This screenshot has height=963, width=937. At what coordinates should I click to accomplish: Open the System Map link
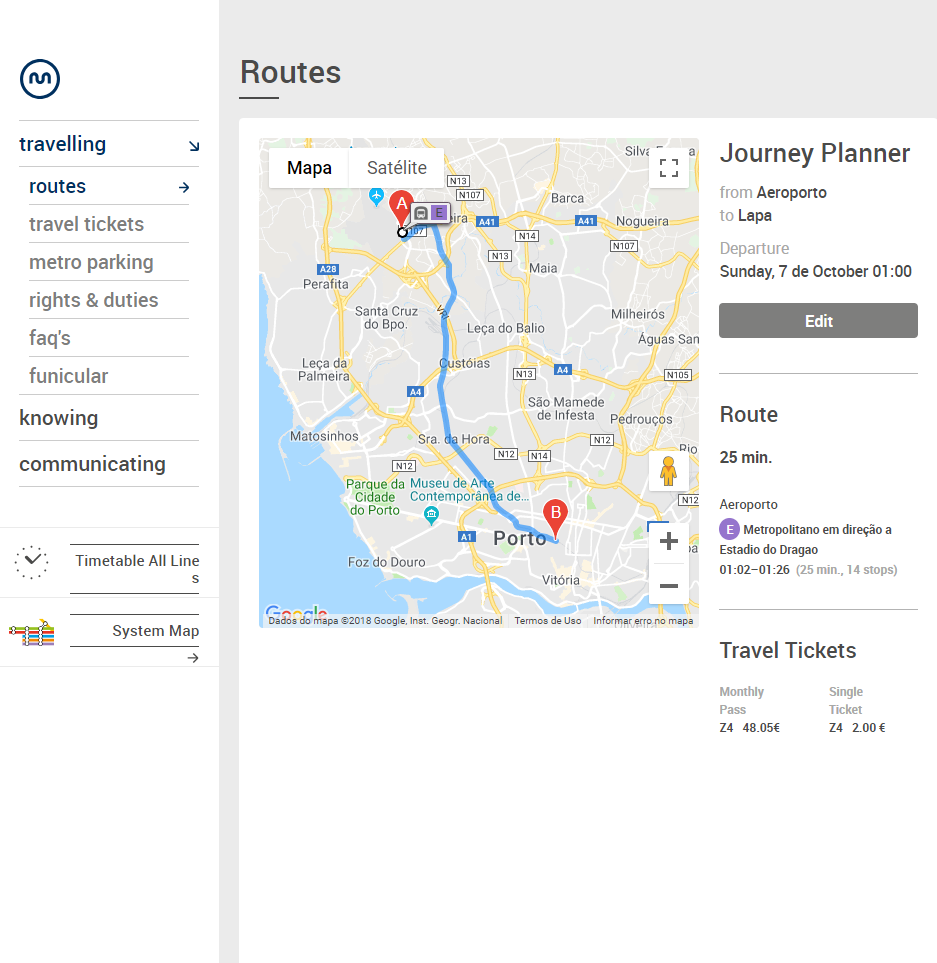155,631
